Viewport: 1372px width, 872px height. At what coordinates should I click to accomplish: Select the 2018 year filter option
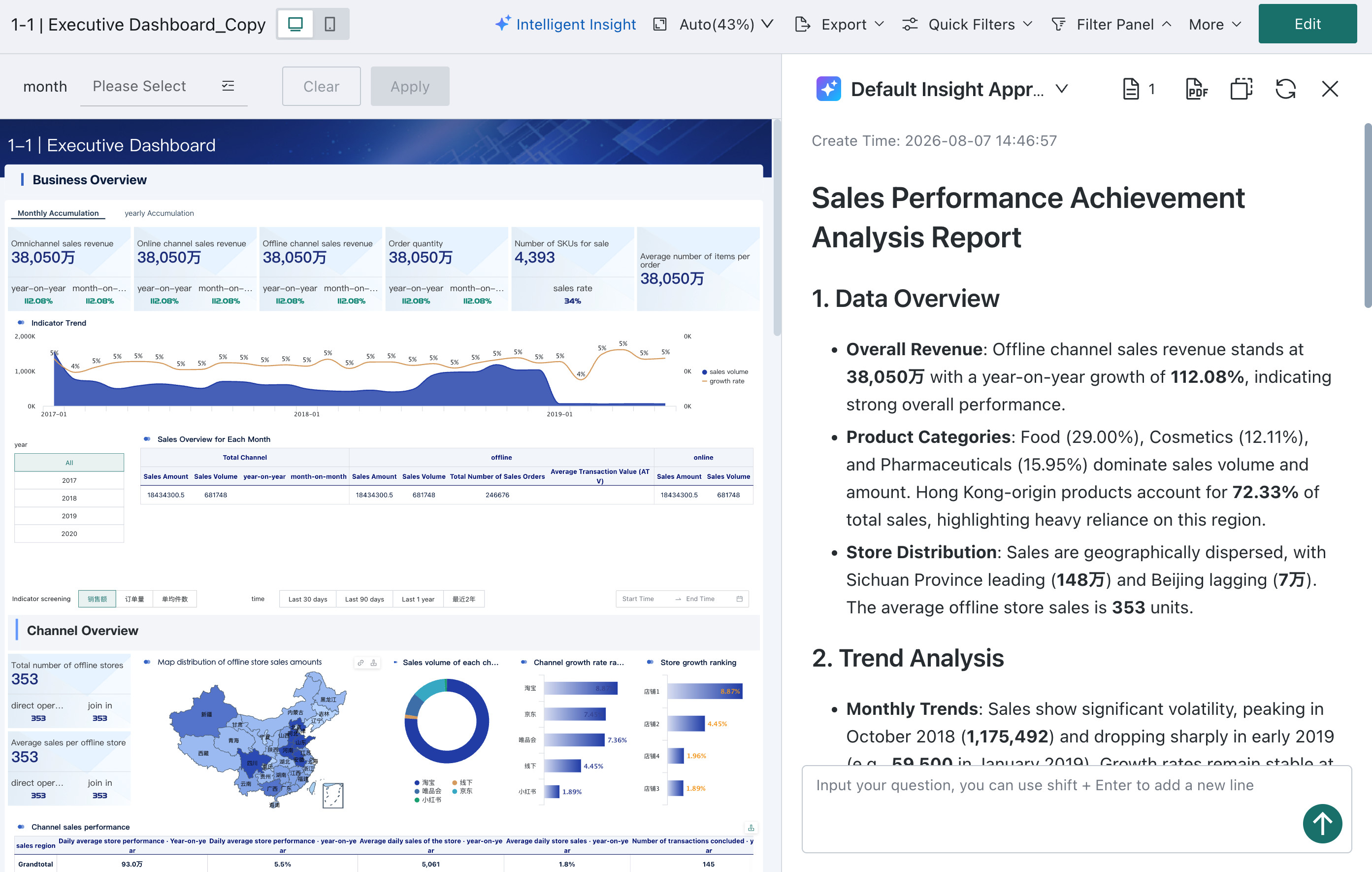(69, 498)
